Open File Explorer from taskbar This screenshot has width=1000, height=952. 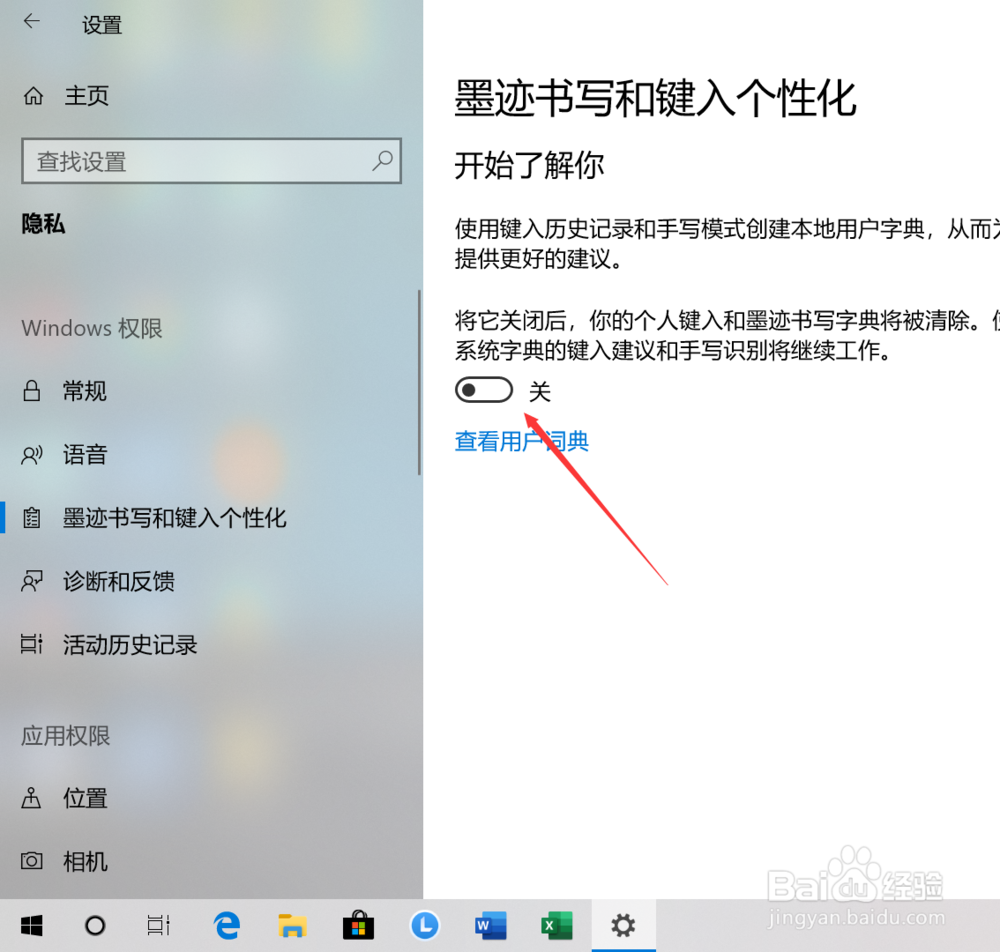click(292, 925)
